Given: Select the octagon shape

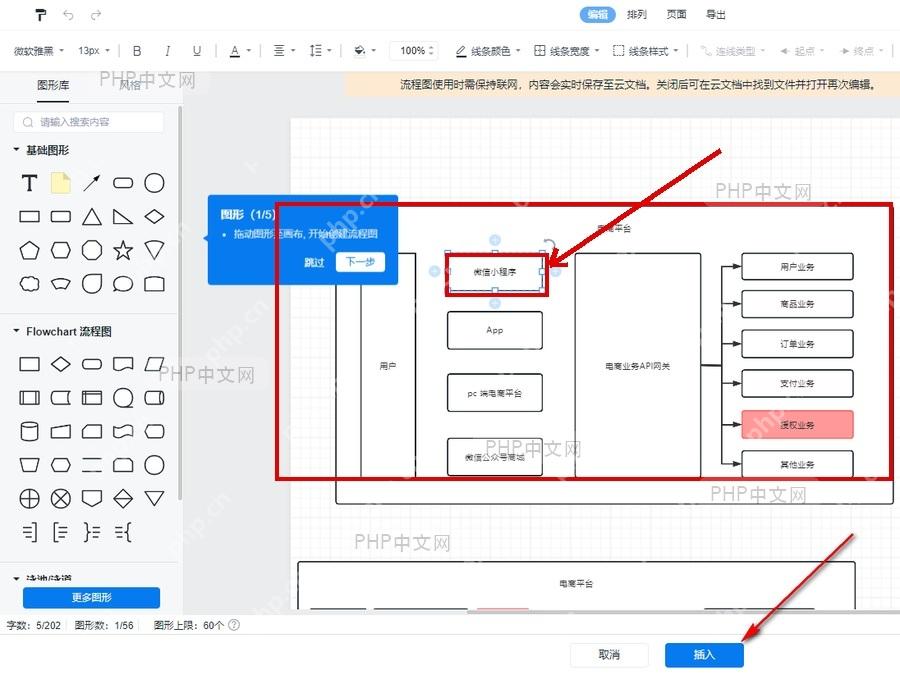Looking at the screenshot, I should [92, 250].
